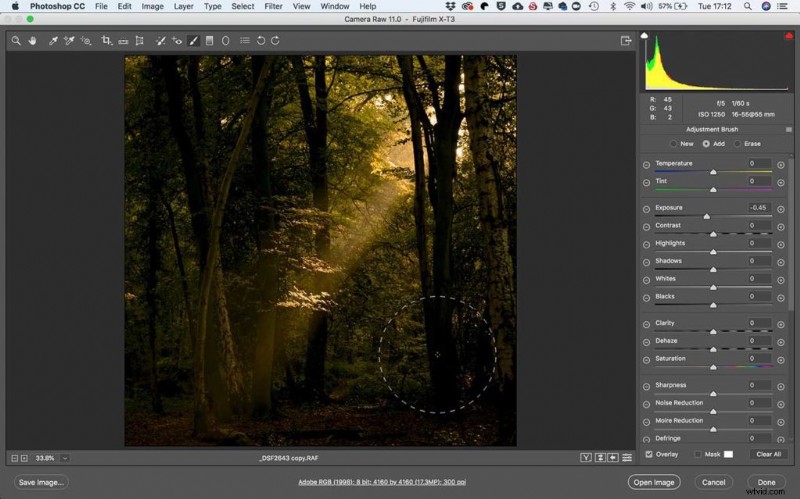This screenshot has height=499, width=800.
Task: Click the Done button
Action: coord(766,482)
